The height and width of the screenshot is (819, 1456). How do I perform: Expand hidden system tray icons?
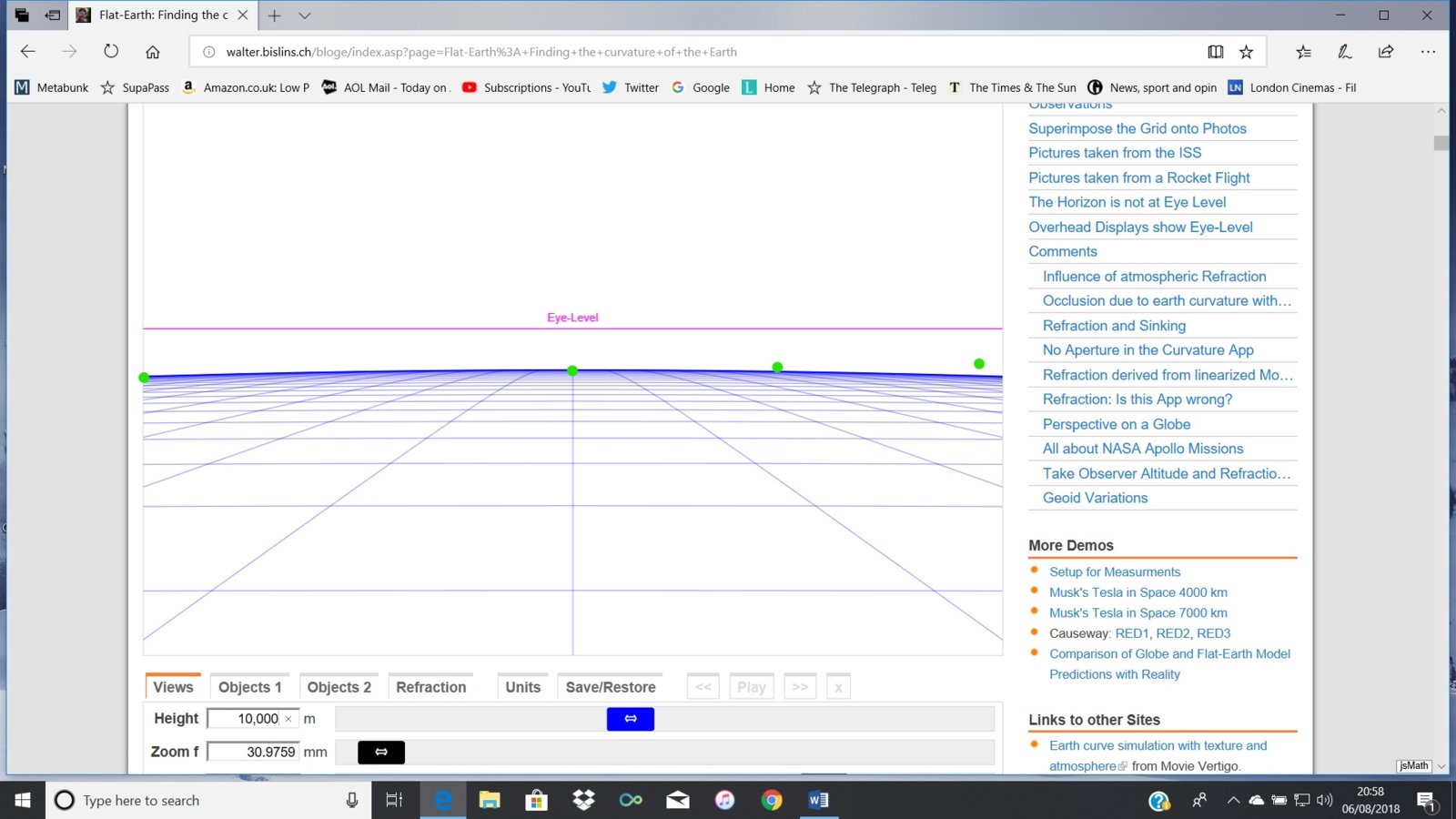pos(1231,800)
